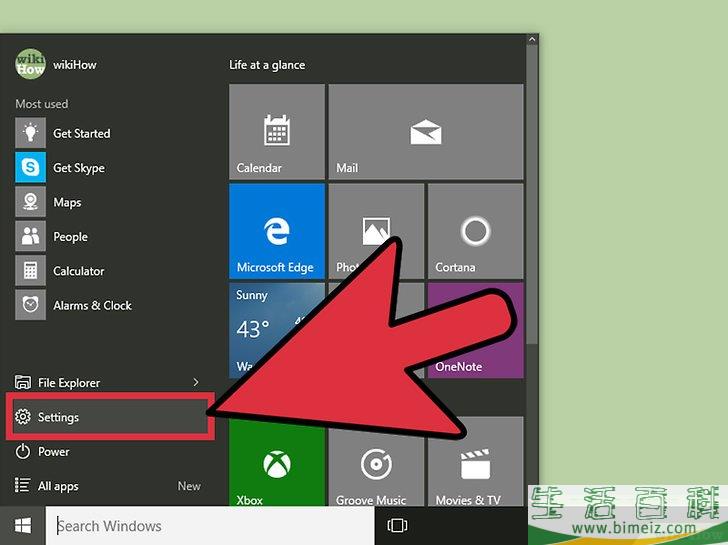Open Get Started from the list
The height and width of the screenshot is (545, 728).
[x=82, y=133]
